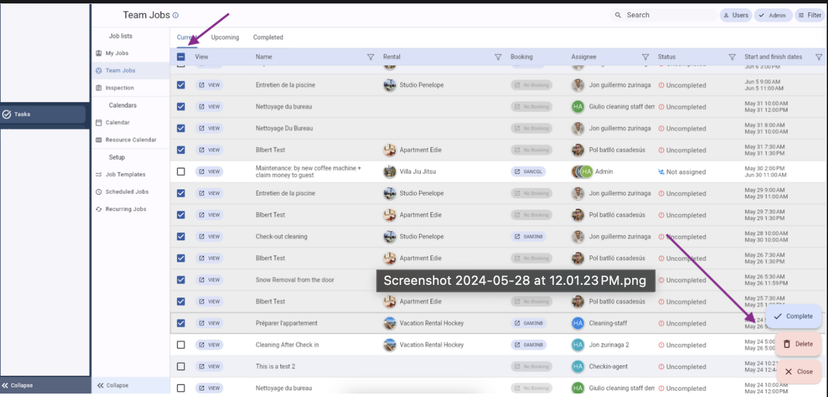Click the Cleaning After Check in job name
The image size is (828, 397).
pos(287,345)
